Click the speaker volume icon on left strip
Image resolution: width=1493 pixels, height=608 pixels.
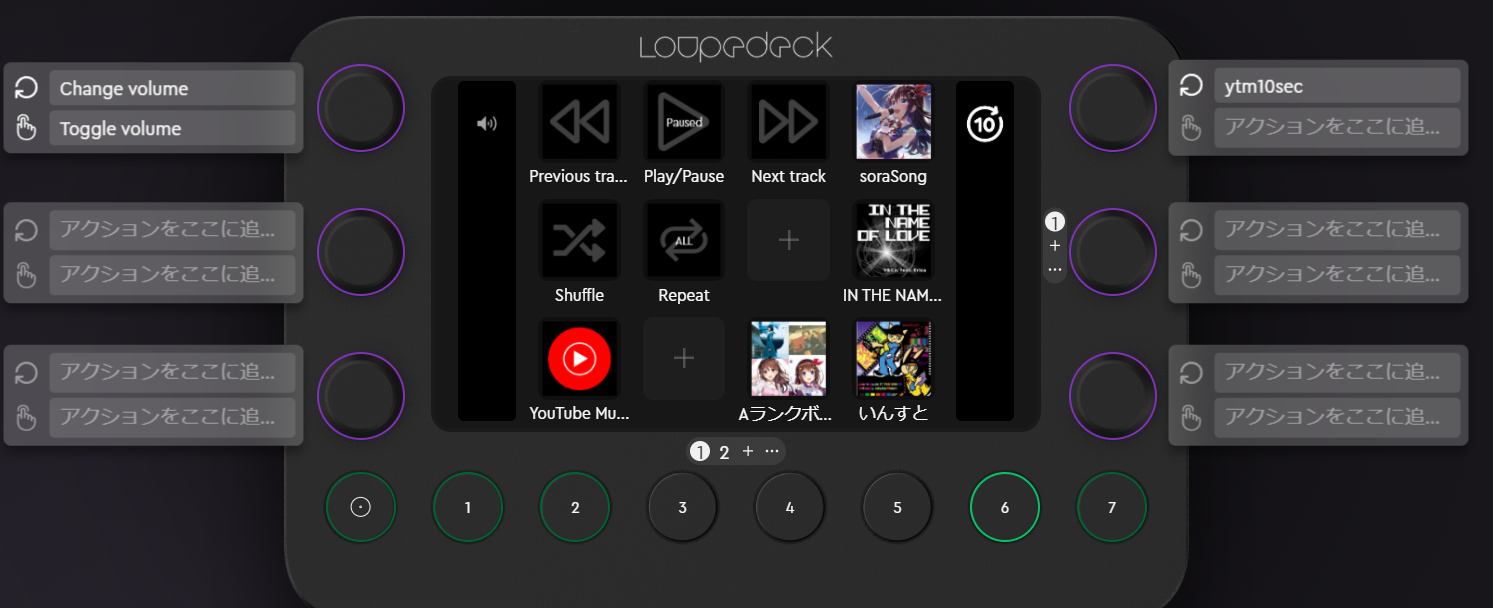pos(487,124)
